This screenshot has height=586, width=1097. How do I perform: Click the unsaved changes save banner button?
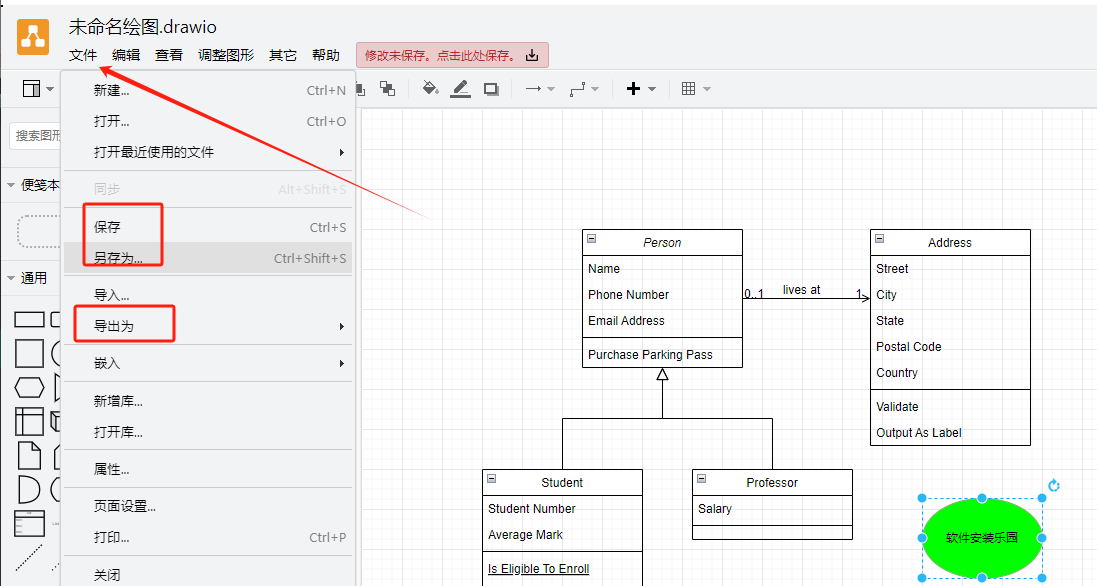452,55
